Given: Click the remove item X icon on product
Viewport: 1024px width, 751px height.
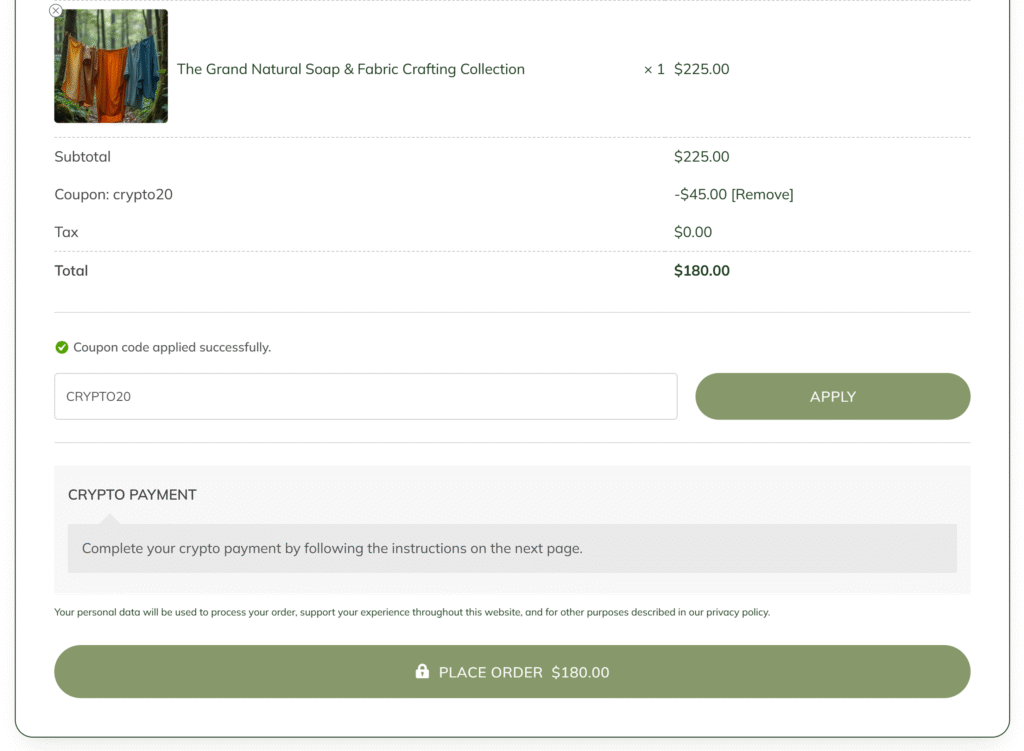Looking at the screenshot, I should point(56,11).
